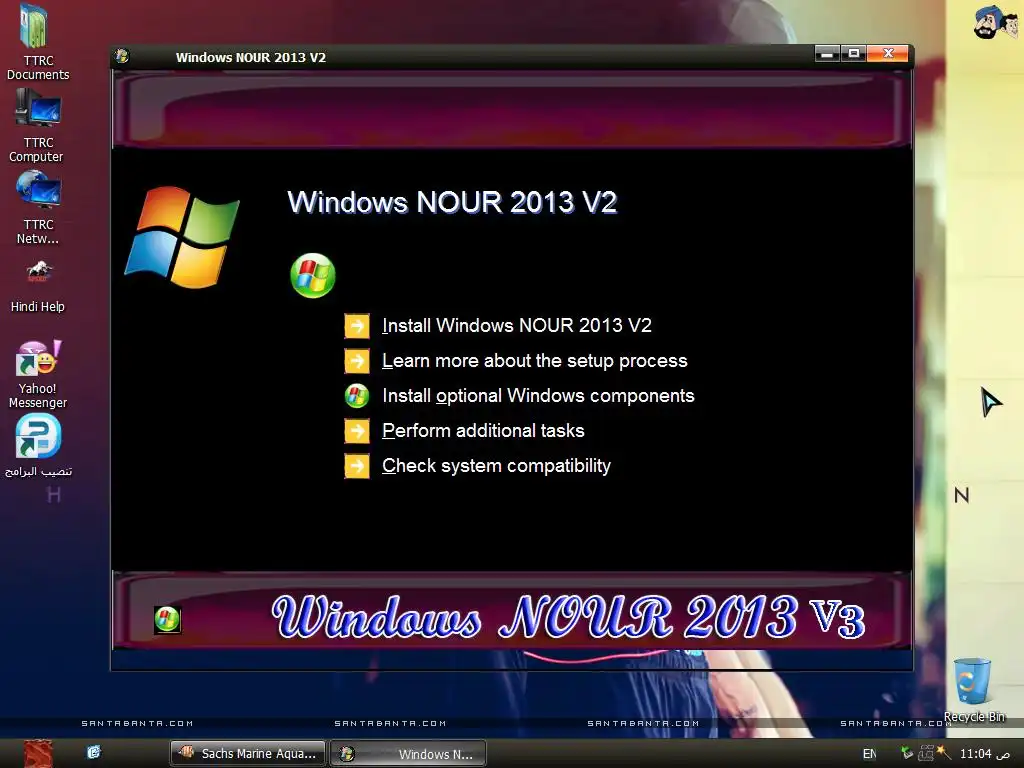Select Install Windows NOUR 2013 V2 link
Image resolution: width=1024 pixels, height=768 pixels.
[517, 325]
